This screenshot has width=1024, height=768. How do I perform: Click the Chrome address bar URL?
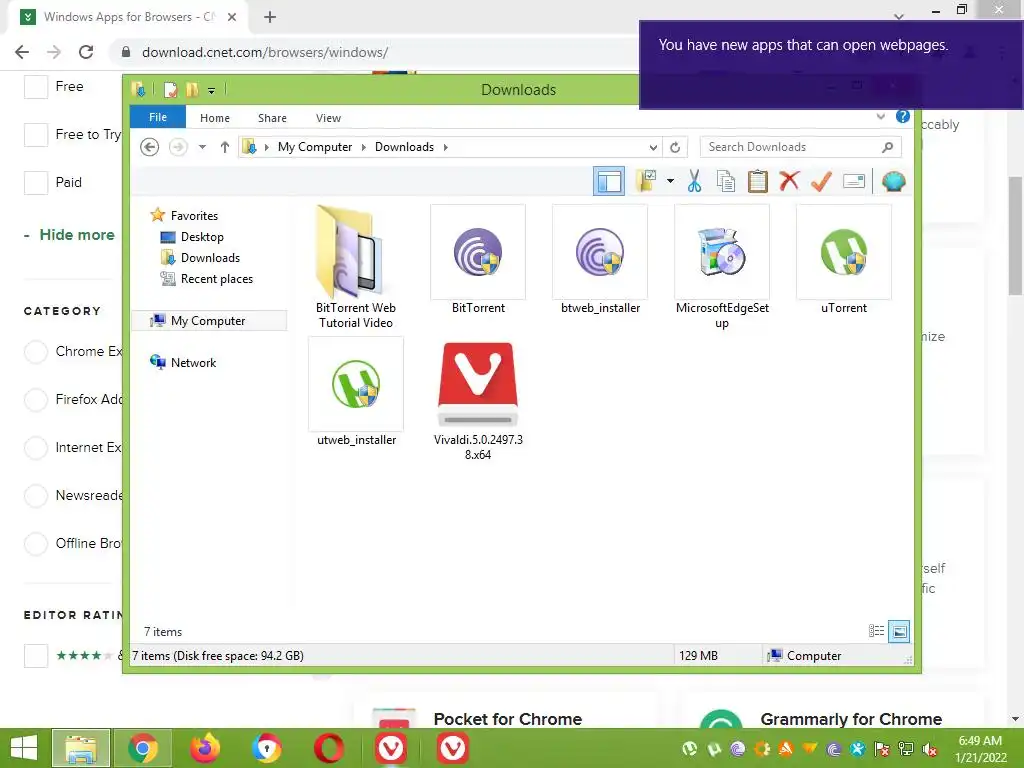(264, 52)
